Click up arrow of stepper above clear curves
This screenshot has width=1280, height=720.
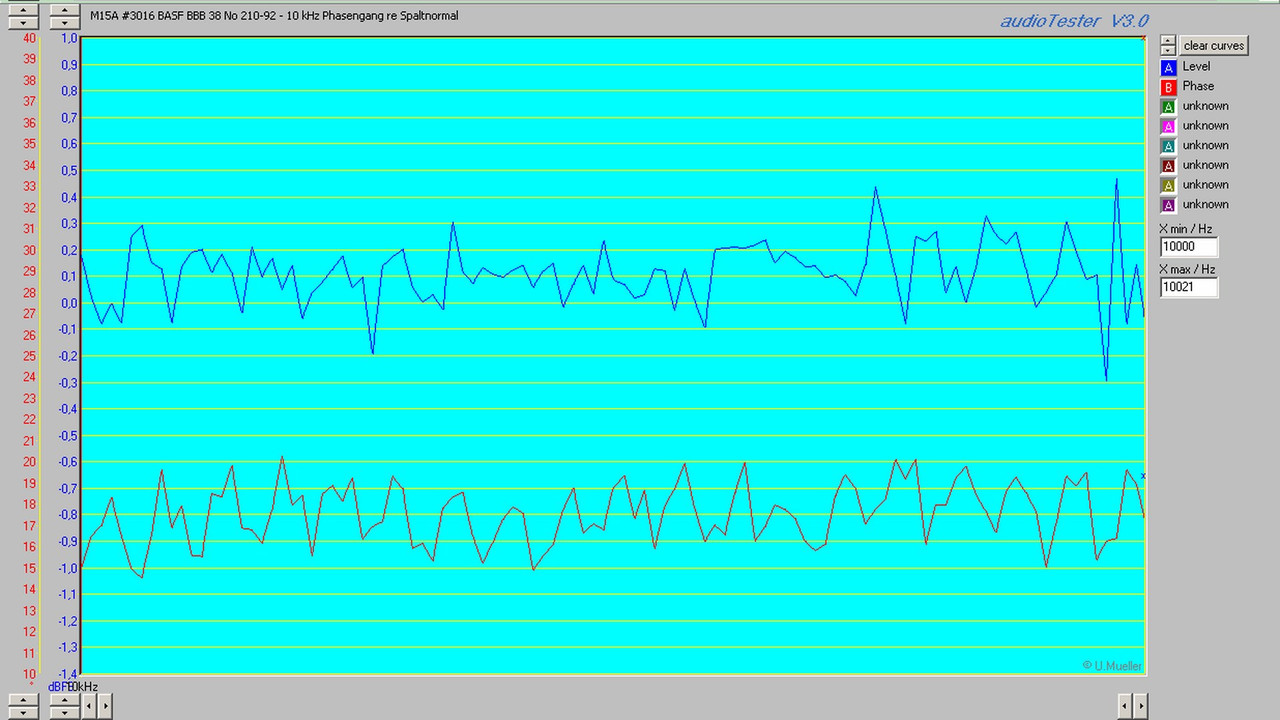[x=1167, y=40]
